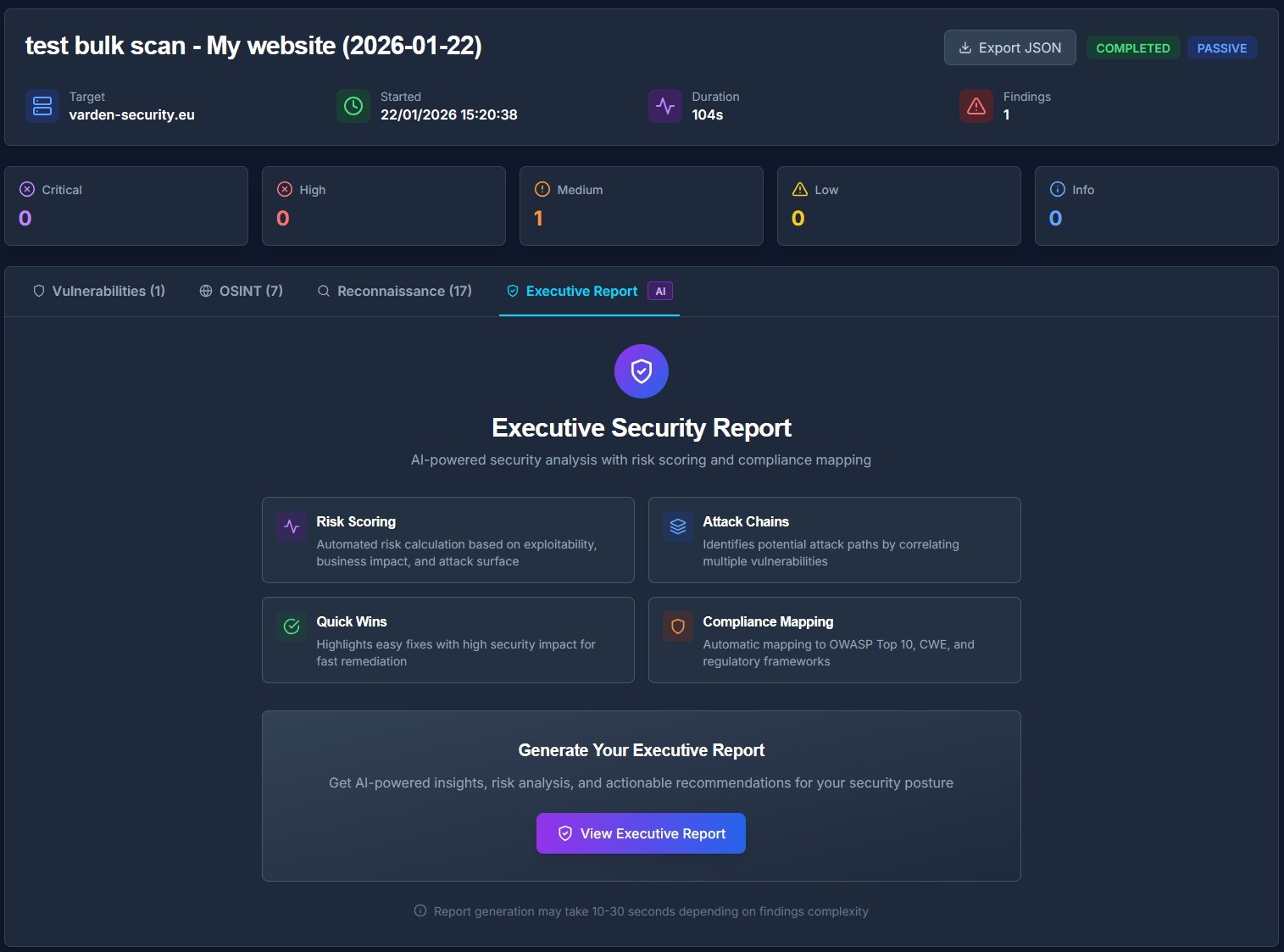Open the Reconnaissance (17) tab

click(x=395, y=291)
